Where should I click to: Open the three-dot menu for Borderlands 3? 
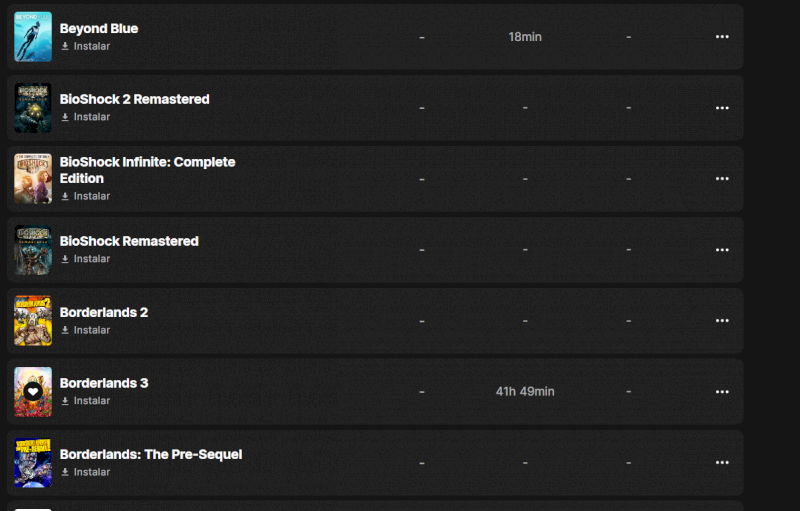pos(722,392)
